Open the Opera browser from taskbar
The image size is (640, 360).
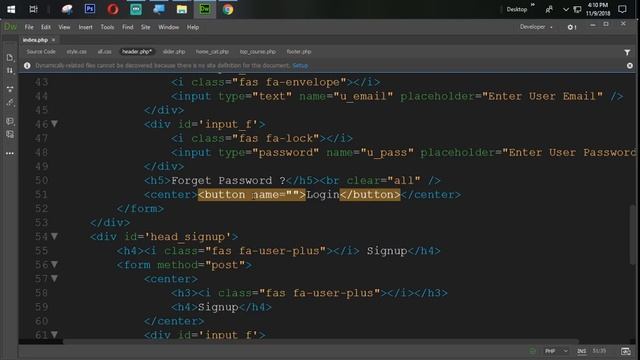[x=113, y=9]
